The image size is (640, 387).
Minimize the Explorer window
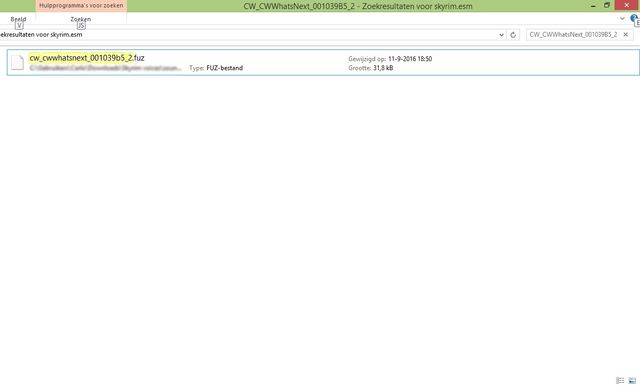593,6
